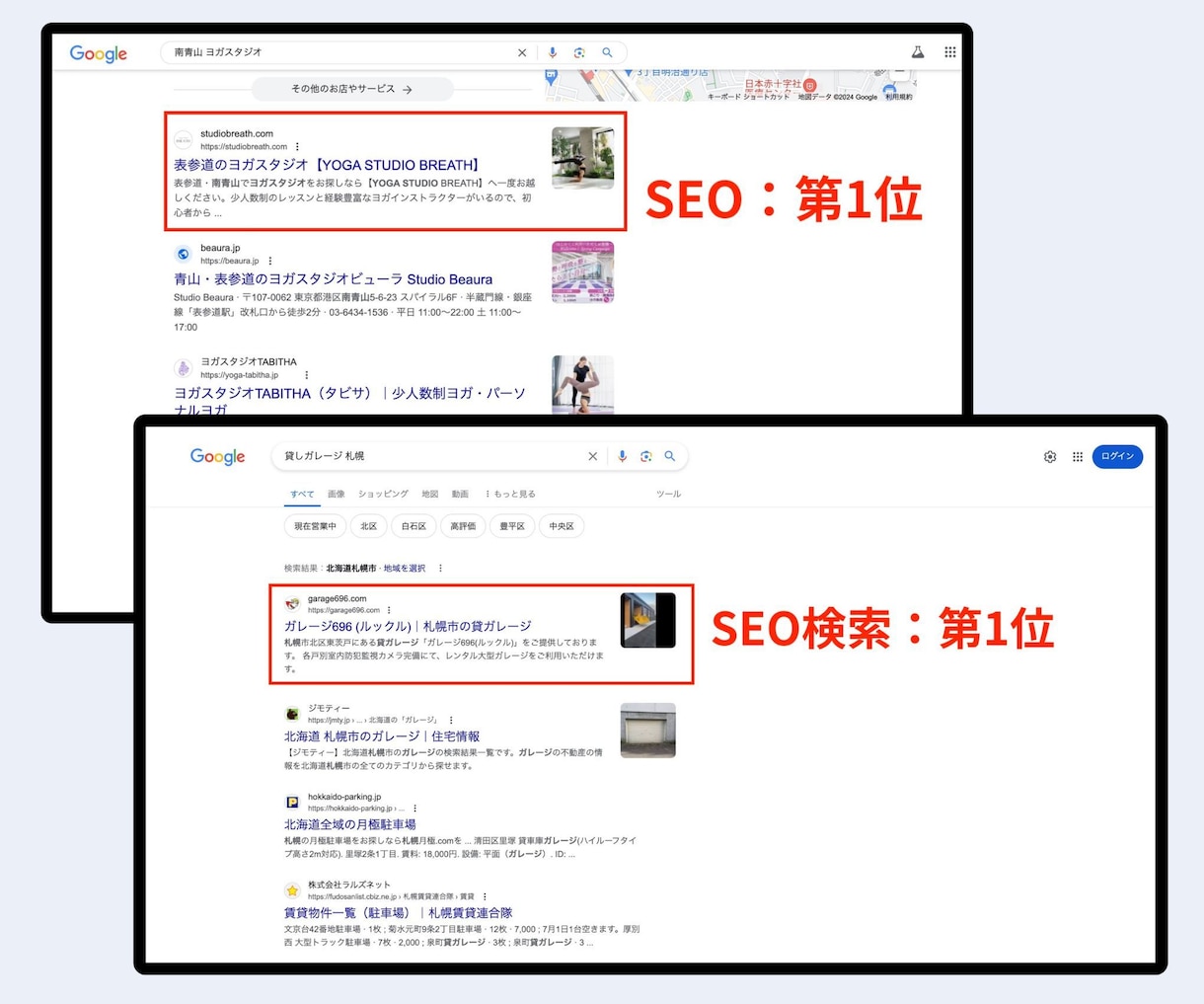
Task: Open the three-dot menu for the ジモティー result
Action: point(451,721)
